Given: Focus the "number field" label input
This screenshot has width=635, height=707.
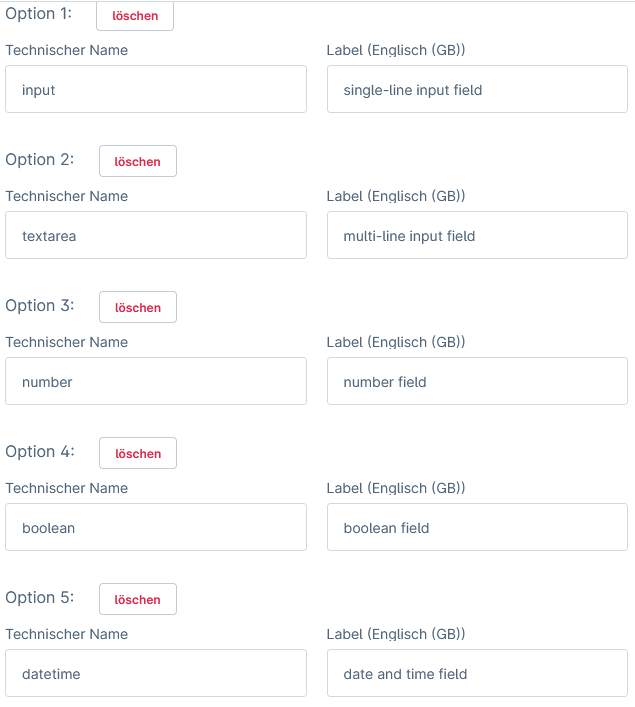Looking at the screenshot, I should coord(477,382).
